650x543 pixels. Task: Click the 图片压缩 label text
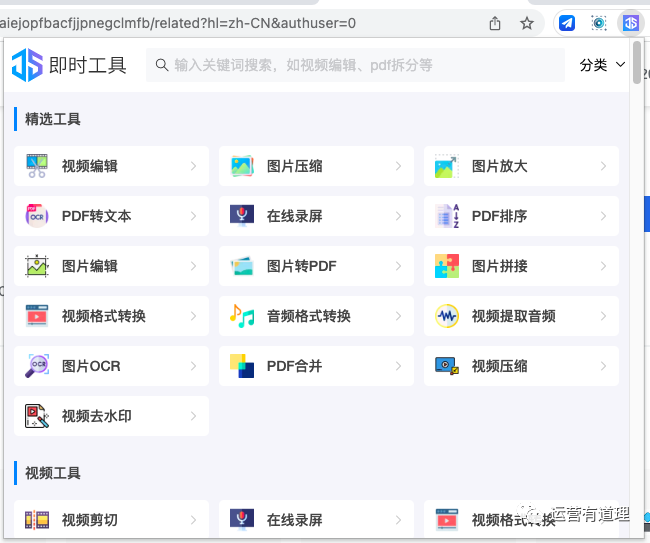pyautogui.click(x=294, y=166)
